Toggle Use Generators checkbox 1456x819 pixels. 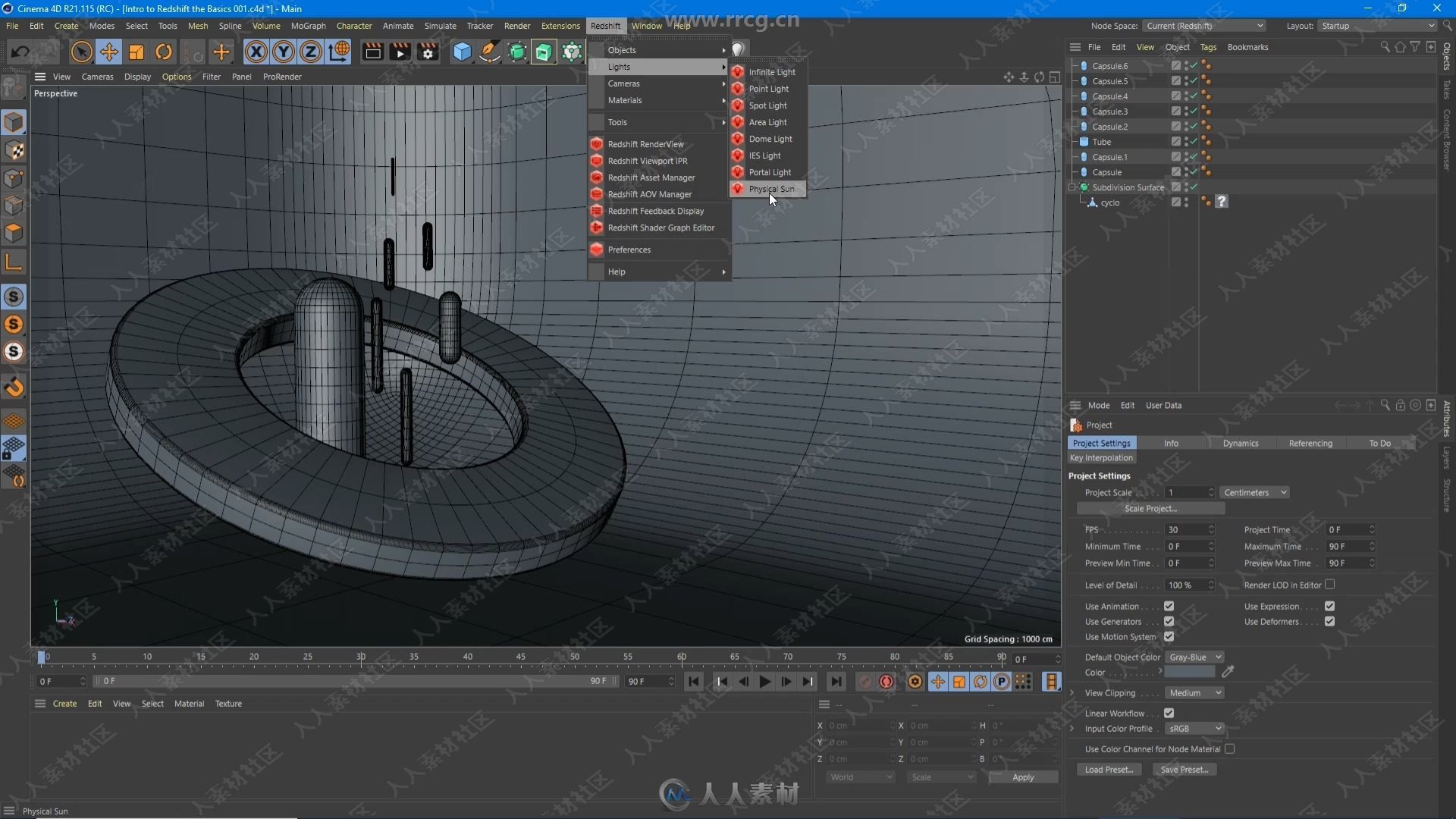(x=1169, y=622)
